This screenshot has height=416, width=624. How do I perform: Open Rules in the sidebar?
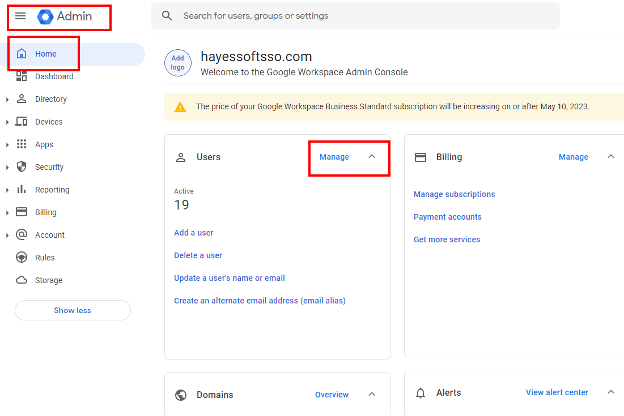pos(45,258)
